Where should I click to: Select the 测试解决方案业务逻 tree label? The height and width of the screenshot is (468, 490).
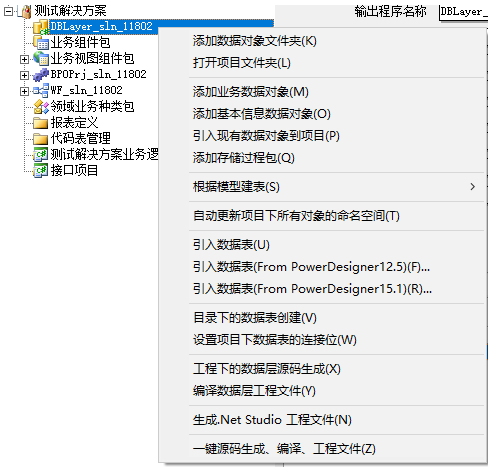(x=104, y=154)
